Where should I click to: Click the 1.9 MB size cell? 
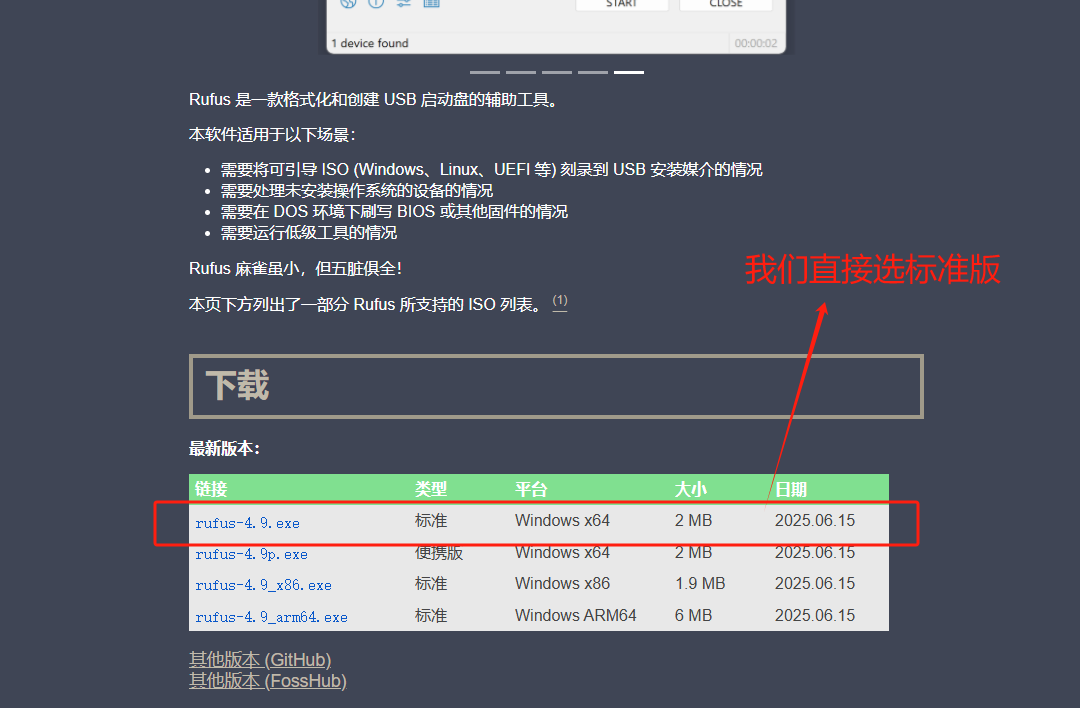click(700, 583)
